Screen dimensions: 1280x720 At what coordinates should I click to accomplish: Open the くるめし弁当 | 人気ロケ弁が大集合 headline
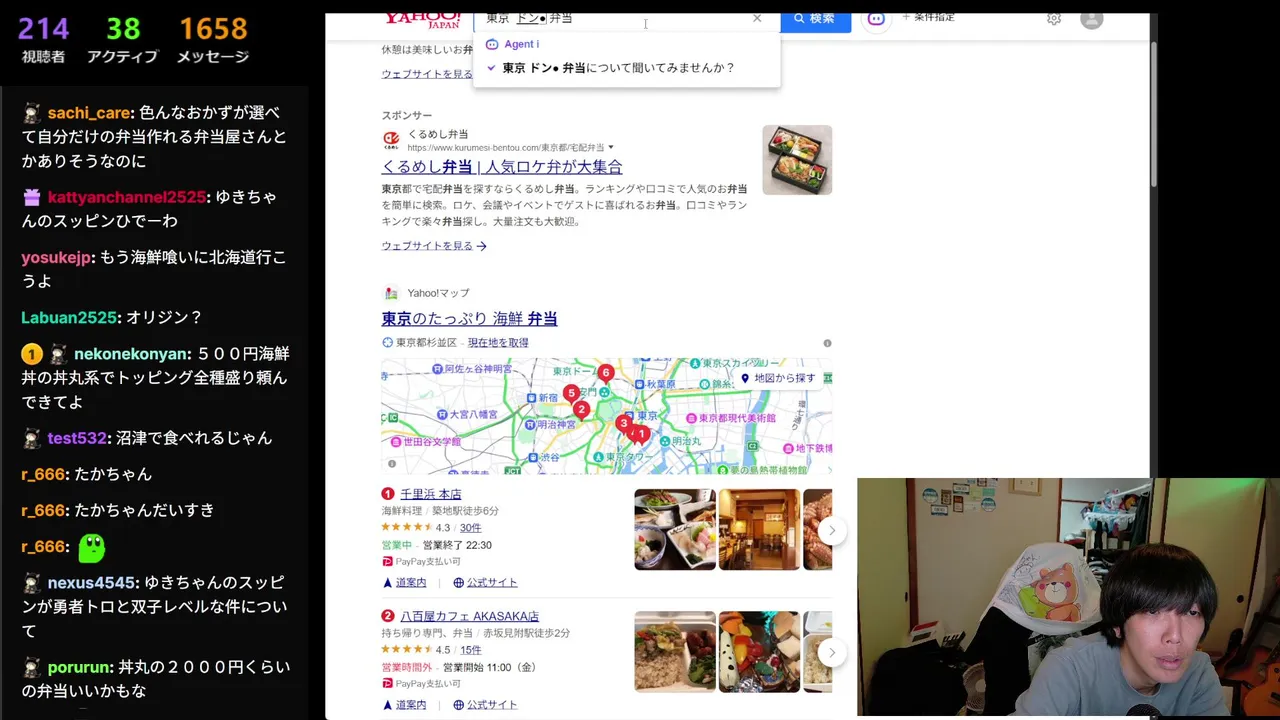coord(502,167)
